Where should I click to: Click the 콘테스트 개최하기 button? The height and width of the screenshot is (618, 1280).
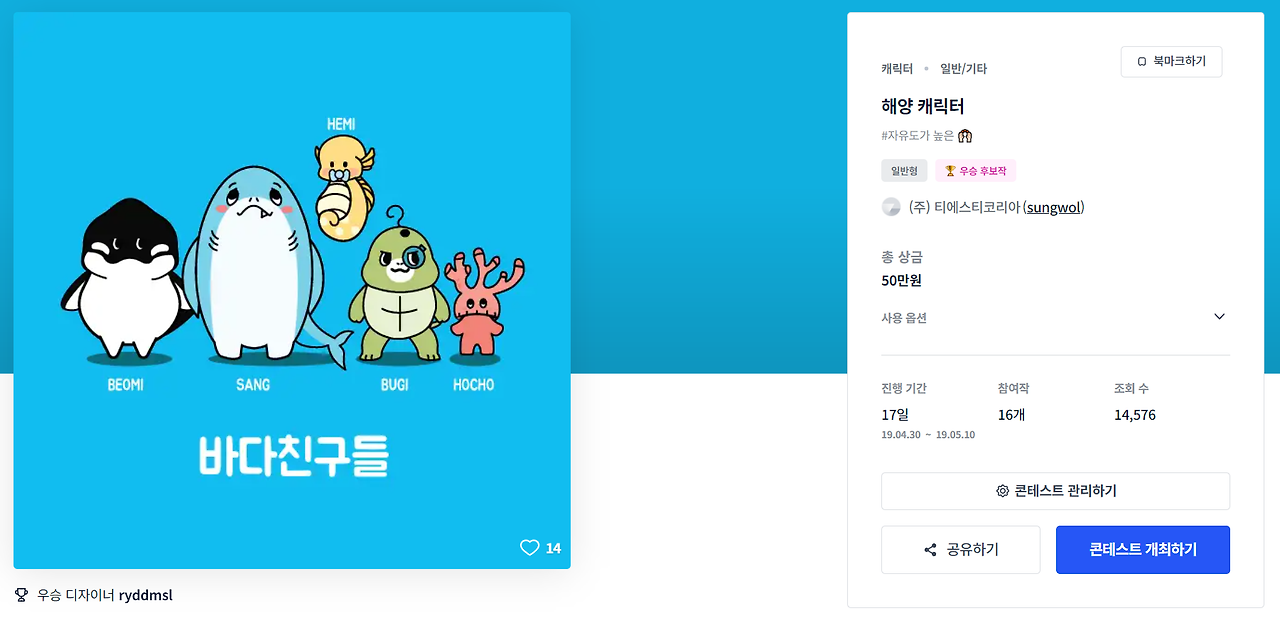[1143, 550]
